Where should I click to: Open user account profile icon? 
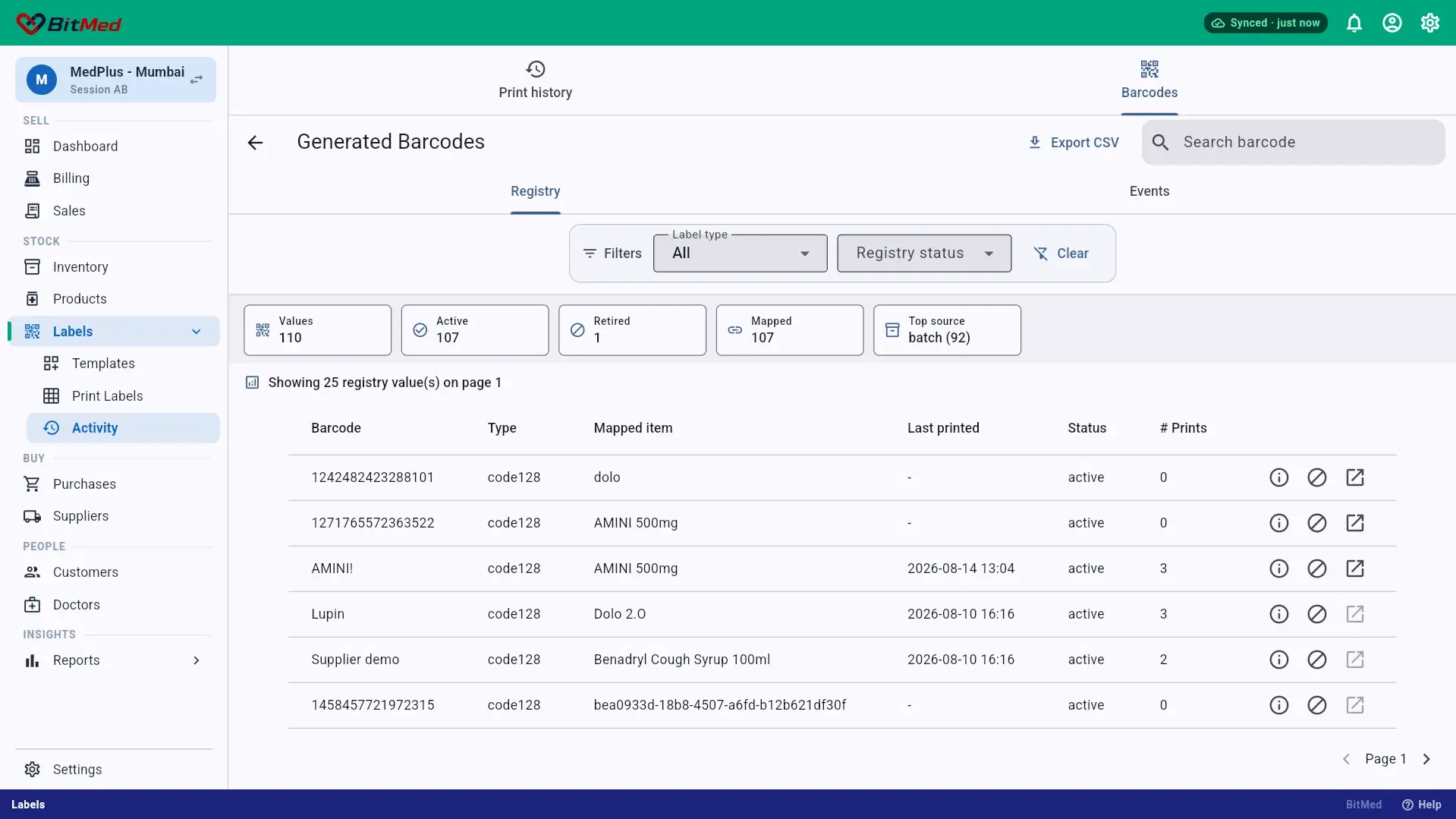click(x=1392, y=23)
